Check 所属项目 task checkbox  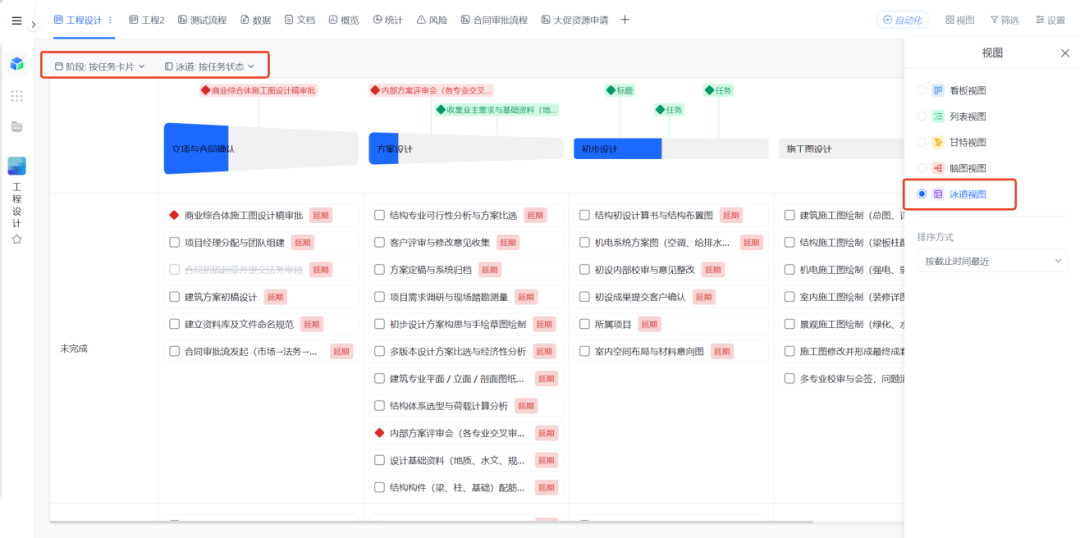coord(584,324)
